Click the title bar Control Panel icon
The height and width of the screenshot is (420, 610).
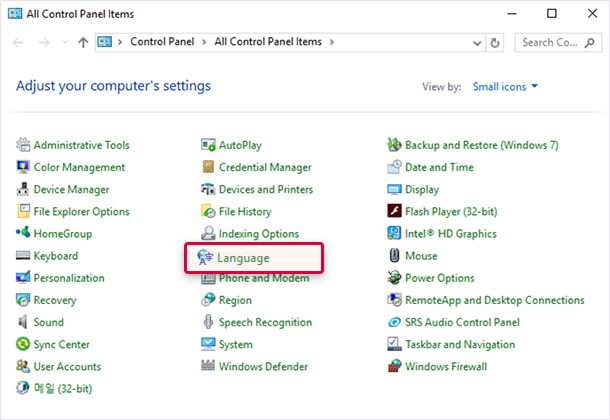[15, 14]
